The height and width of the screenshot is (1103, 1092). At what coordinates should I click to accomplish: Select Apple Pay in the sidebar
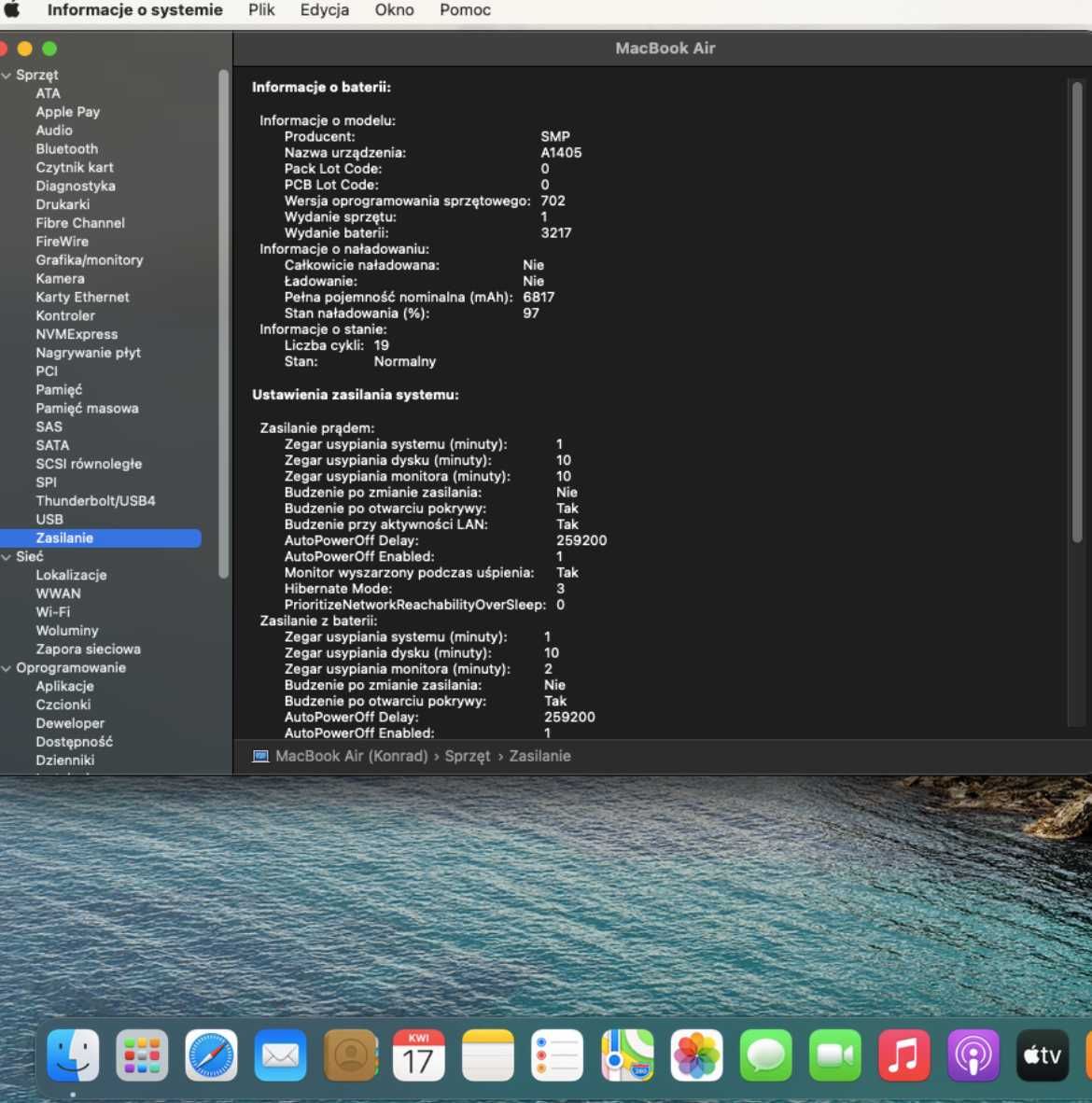coord(67,112)
